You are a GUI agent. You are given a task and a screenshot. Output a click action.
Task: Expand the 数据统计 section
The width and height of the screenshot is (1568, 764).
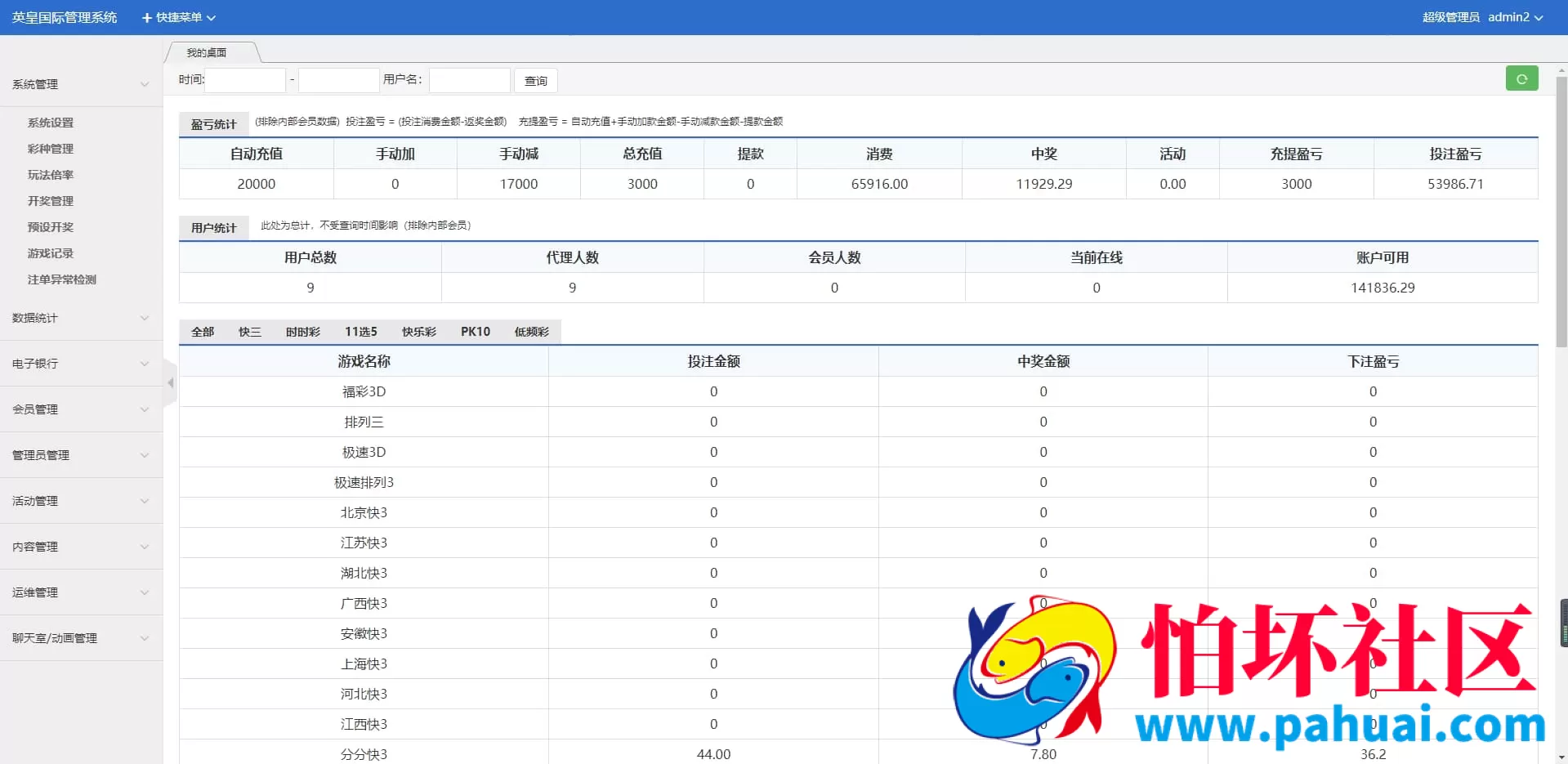34,318
